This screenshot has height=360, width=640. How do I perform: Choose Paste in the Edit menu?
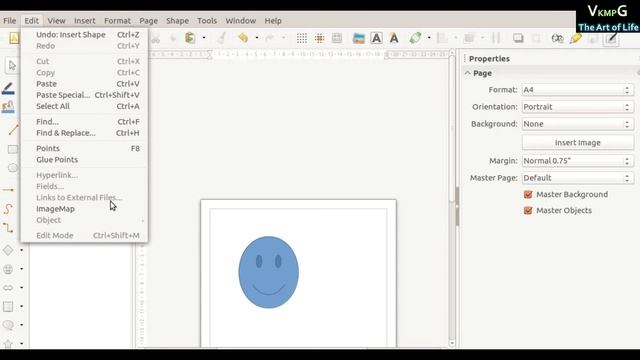tap(84, 84)
